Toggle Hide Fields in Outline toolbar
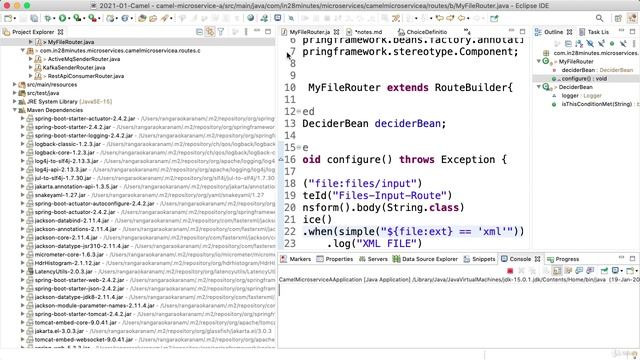The height and width of the screenshot is (360, 640). pos(590,43)
